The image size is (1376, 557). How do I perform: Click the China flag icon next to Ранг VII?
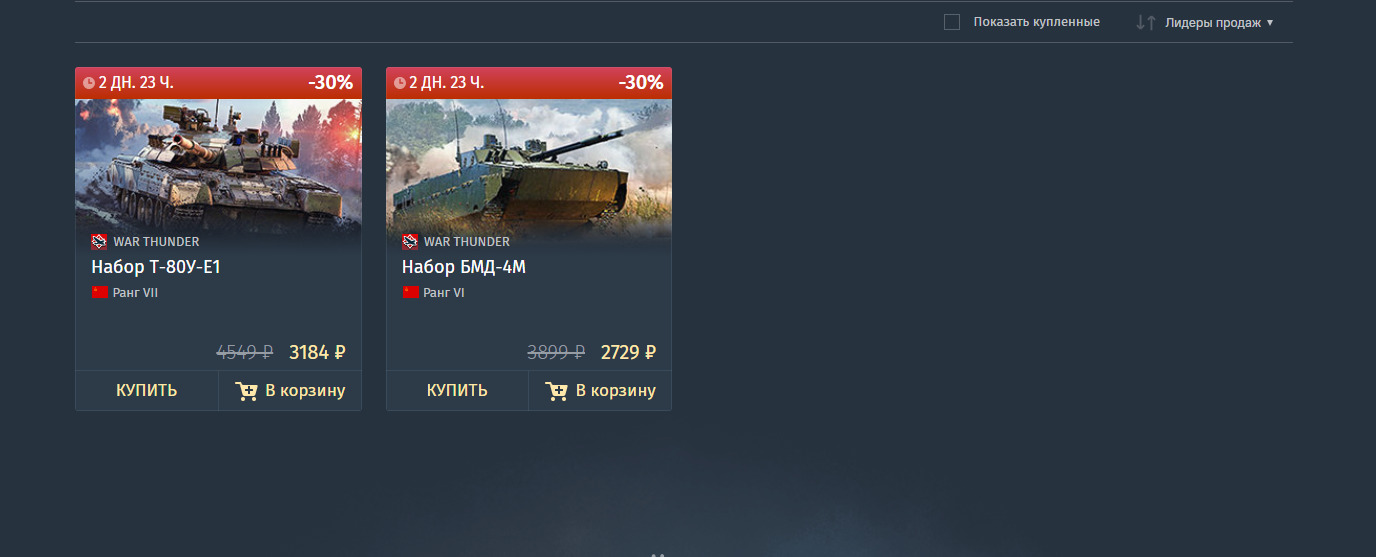click(x=99, y=292)
